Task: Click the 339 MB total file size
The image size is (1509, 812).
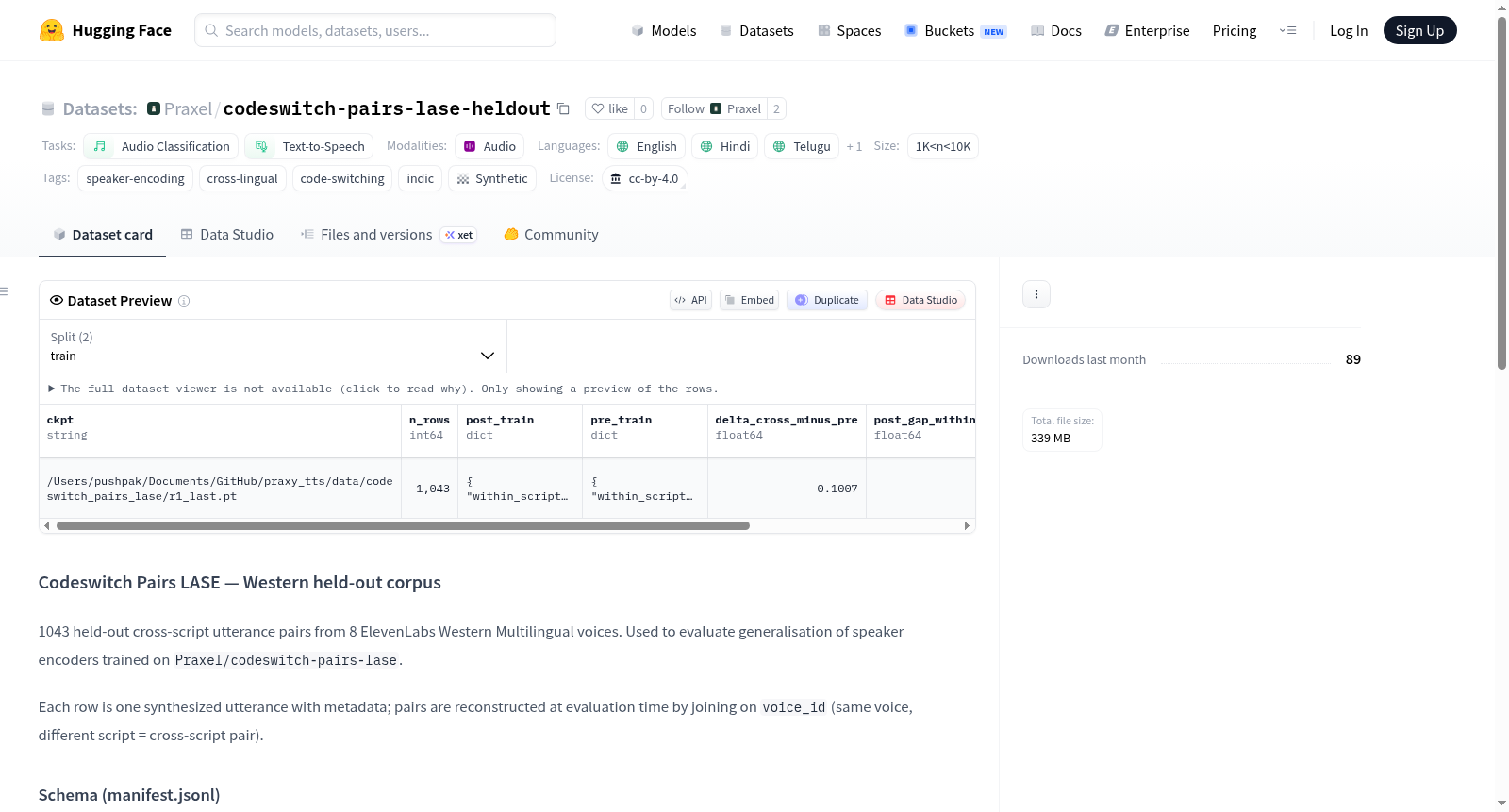Action: tap(1051, 439)
